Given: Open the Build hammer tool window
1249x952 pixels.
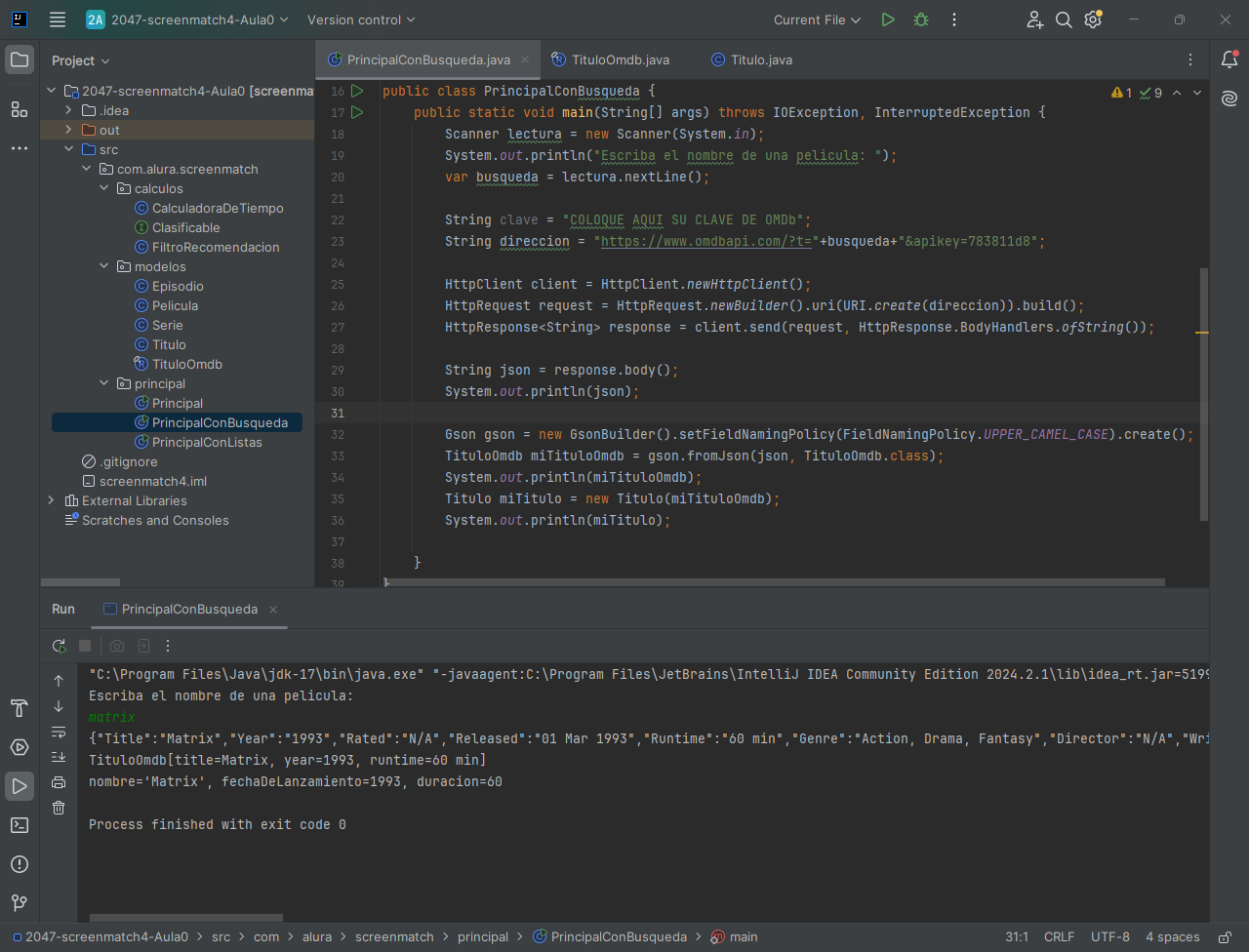Looking at the screenshot, I should (x=20, y=708).
